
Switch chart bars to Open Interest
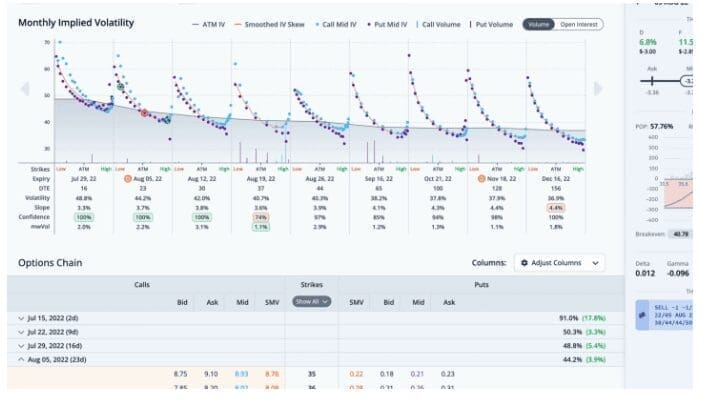(579, 23)
